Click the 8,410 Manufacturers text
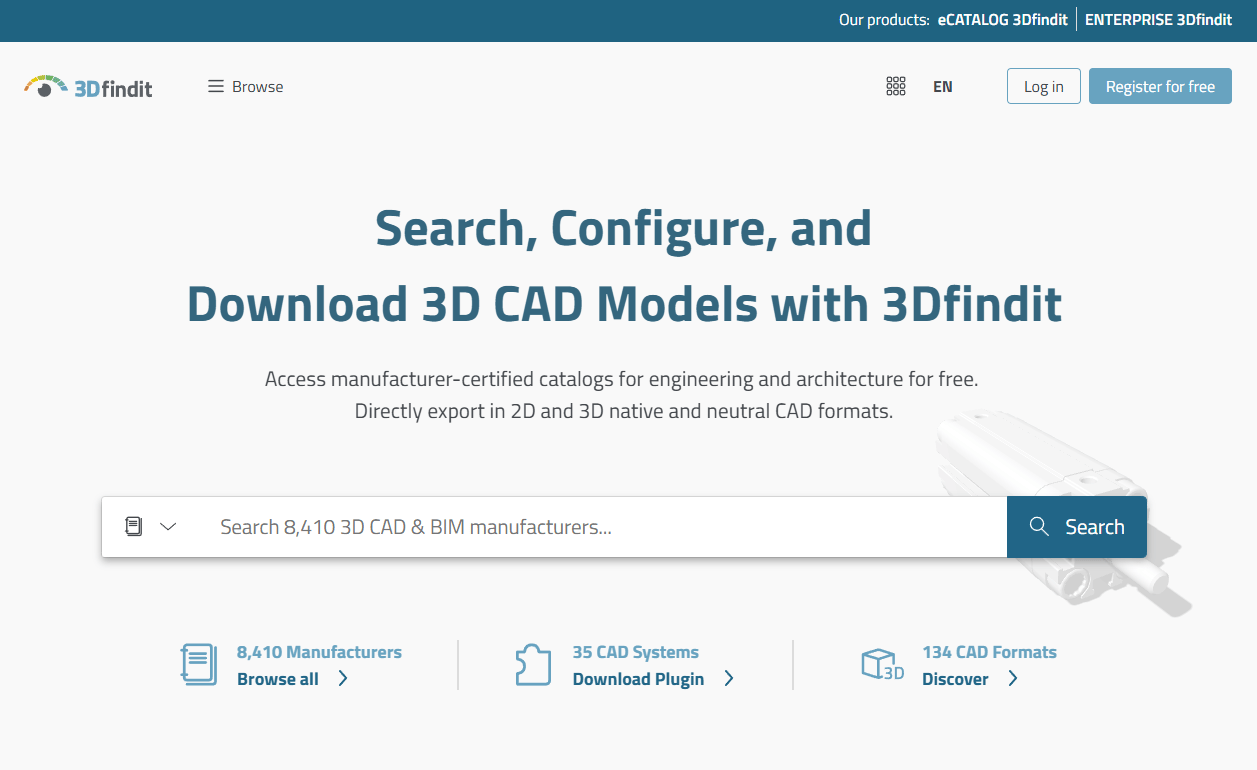This screenshot has width=1257, height=770. [319, 652]
